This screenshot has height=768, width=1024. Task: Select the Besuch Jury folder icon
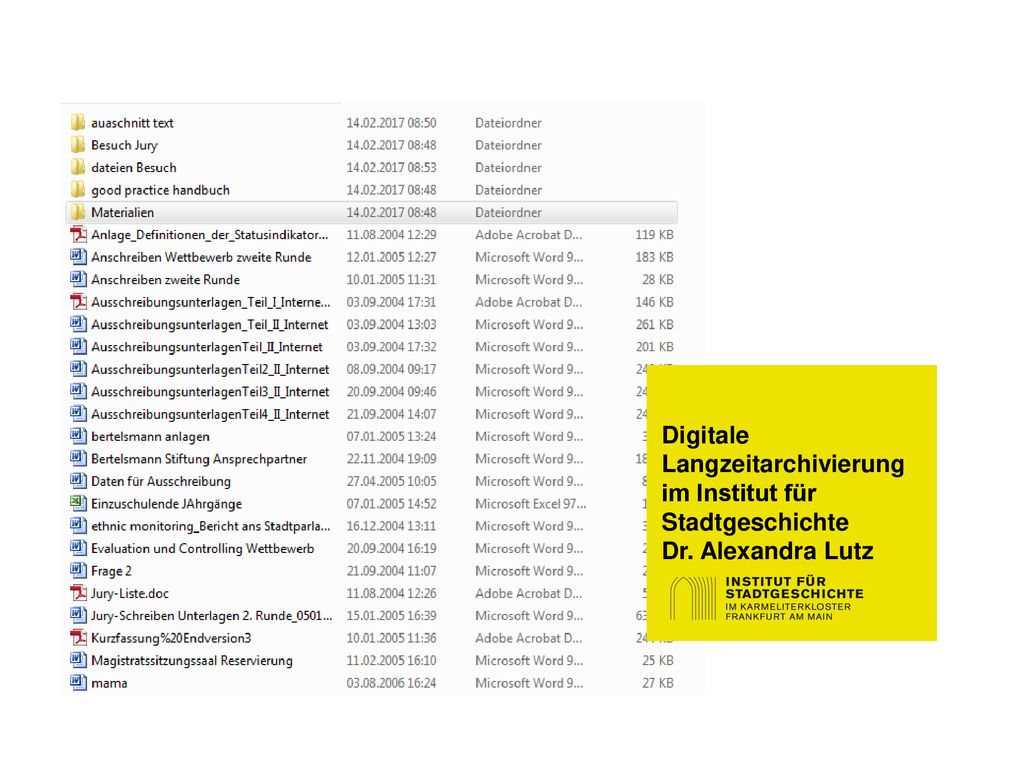tap(78, 145)
